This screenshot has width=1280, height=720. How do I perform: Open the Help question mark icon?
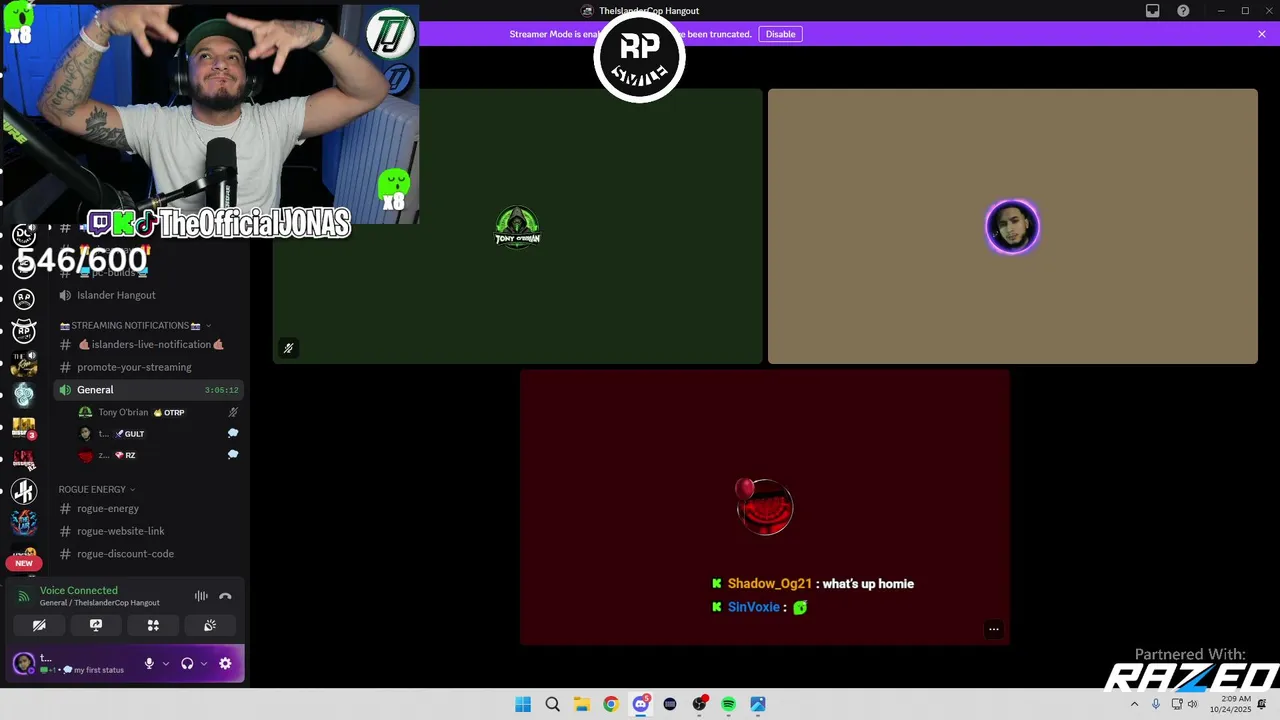[1183, 11]
